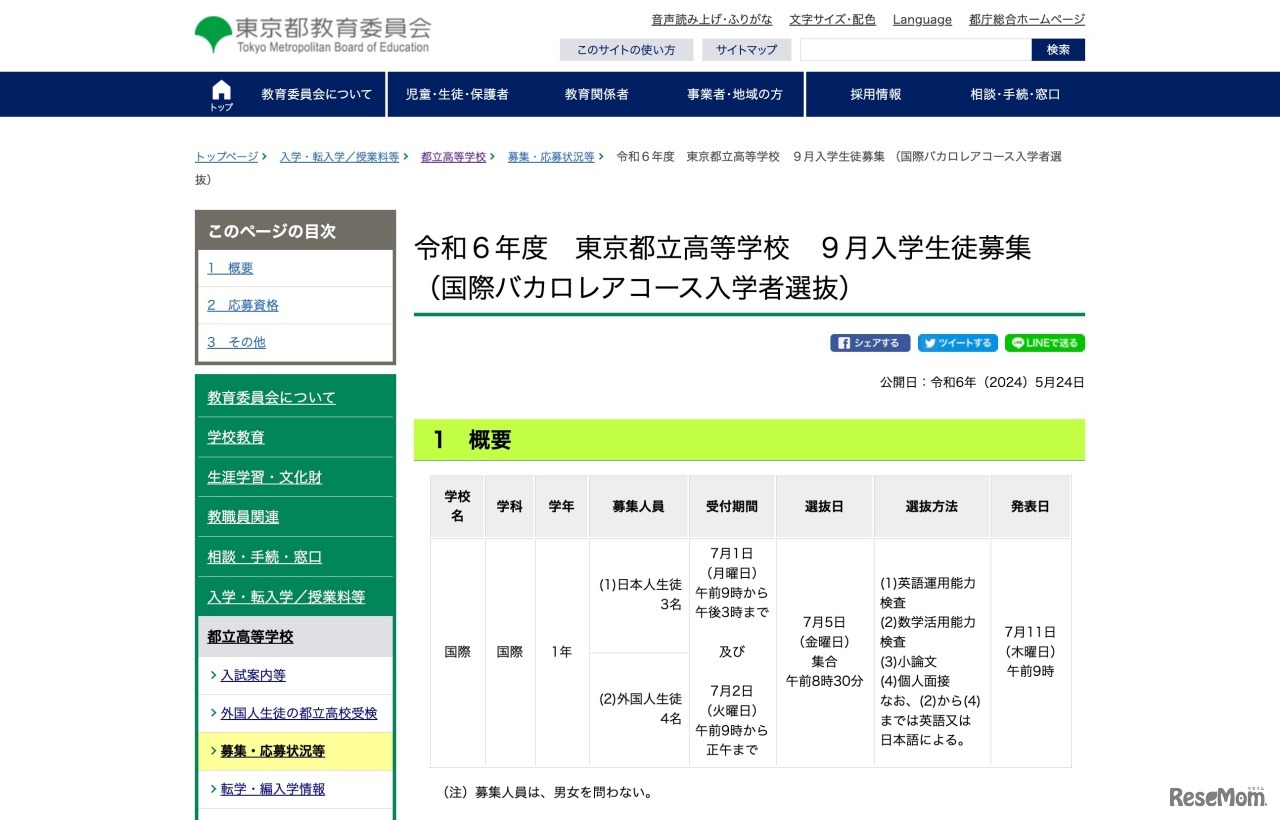
Task: Tweet this page using the Twitter button
Action: (x=957, y=343)
